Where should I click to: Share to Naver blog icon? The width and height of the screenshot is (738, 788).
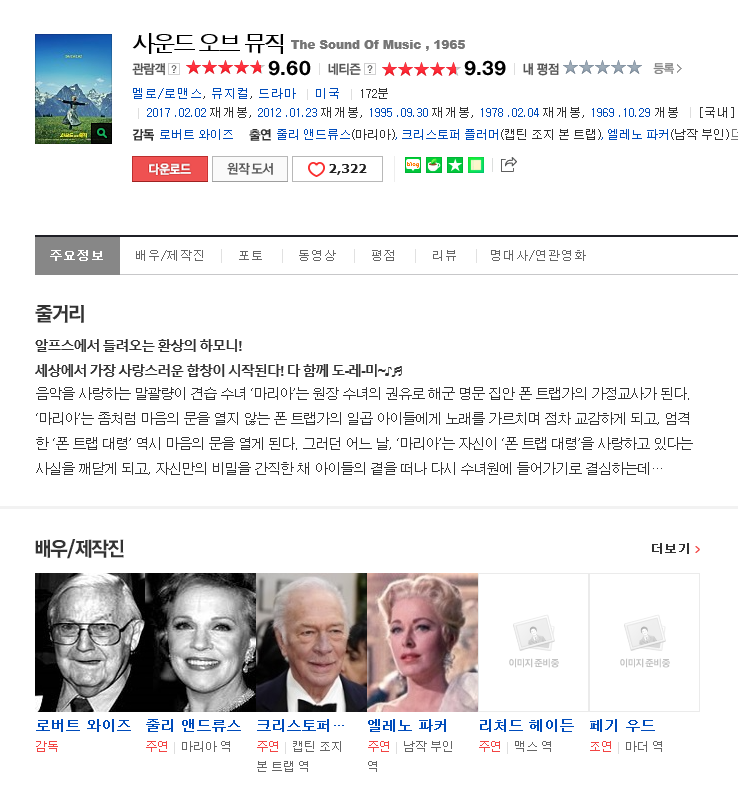point(413,165)
